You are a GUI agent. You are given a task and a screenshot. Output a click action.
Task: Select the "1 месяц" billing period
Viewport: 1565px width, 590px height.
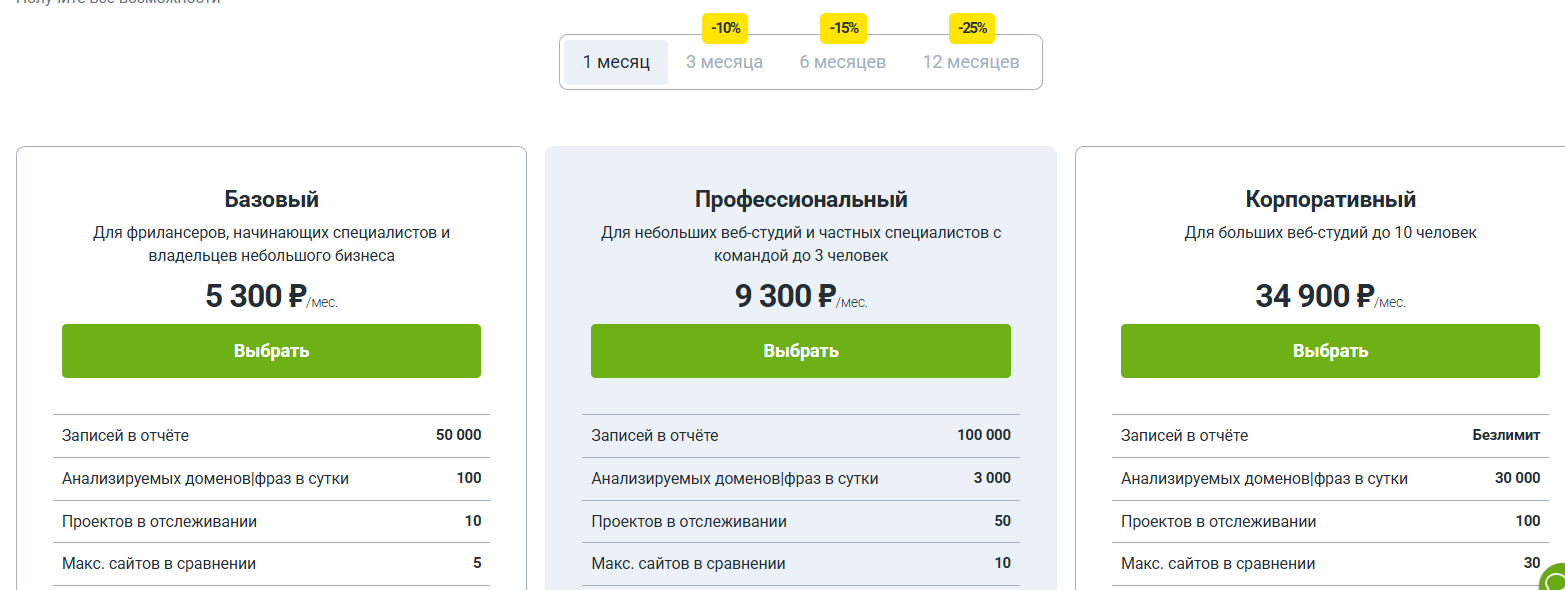(616, 62)
